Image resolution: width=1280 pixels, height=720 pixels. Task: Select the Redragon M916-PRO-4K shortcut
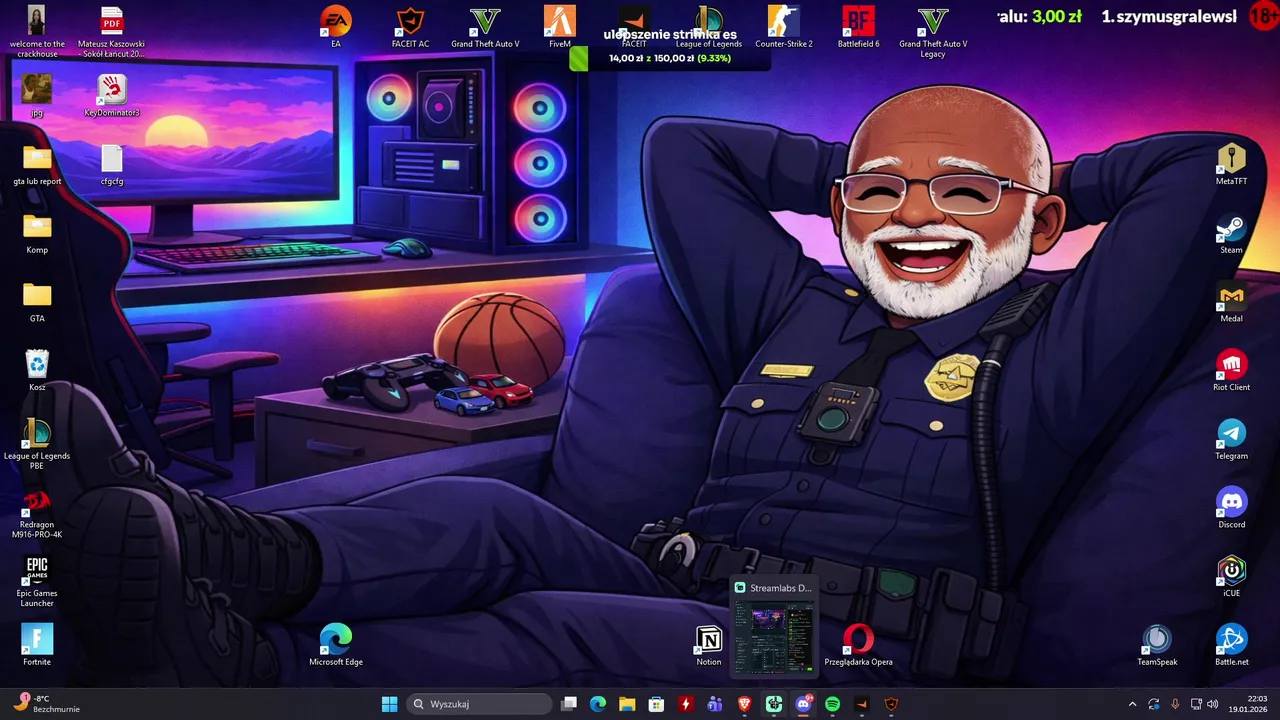coord(37,513)
